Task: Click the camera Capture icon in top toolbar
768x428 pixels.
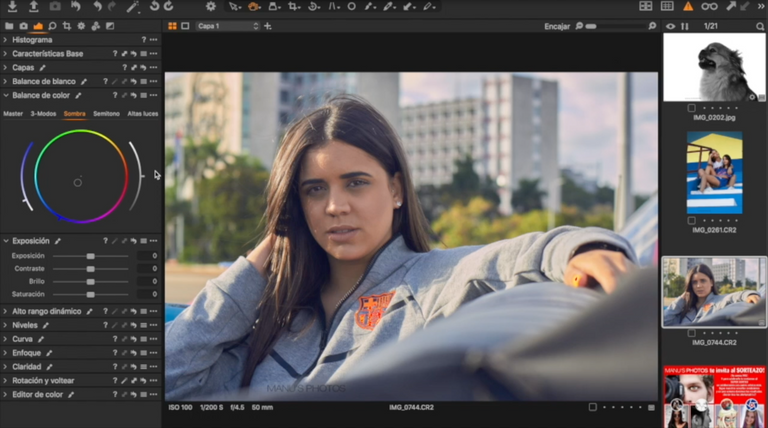Action: coord(55,6)
